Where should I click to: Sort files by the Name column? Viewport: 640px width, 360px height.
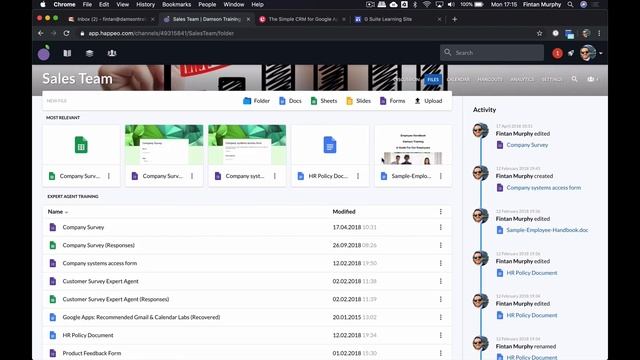click(x=58, y=212)
